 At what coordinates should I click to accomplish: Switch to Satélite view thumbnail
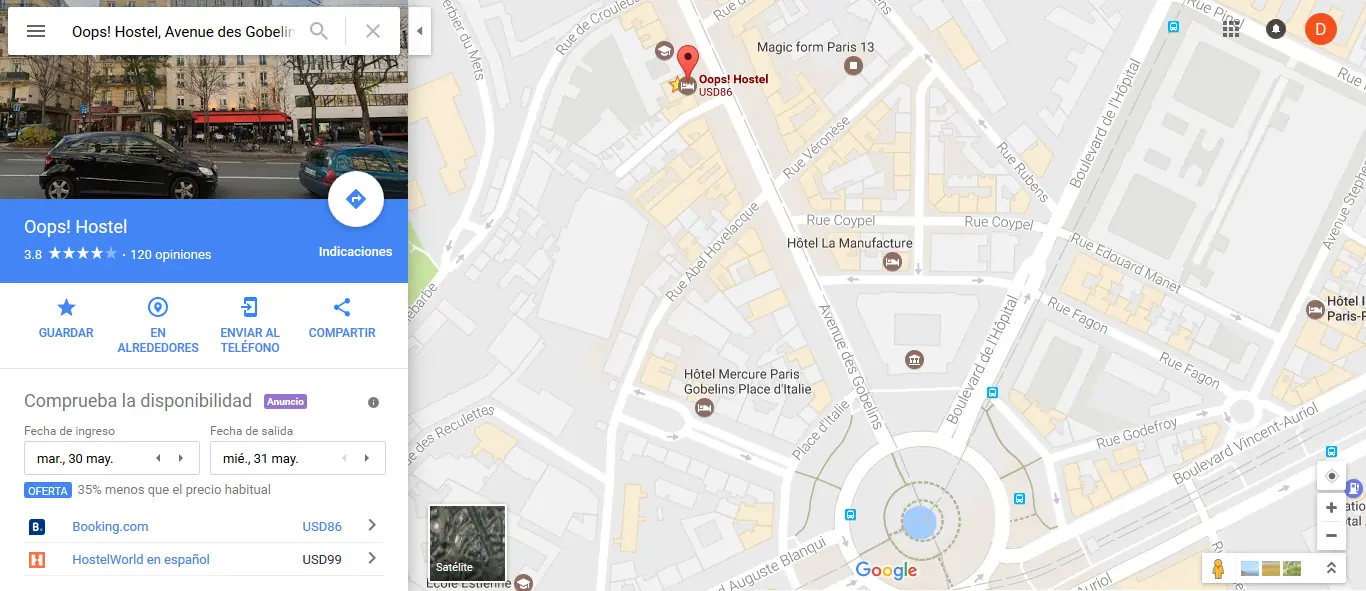(x=467, y=543)
